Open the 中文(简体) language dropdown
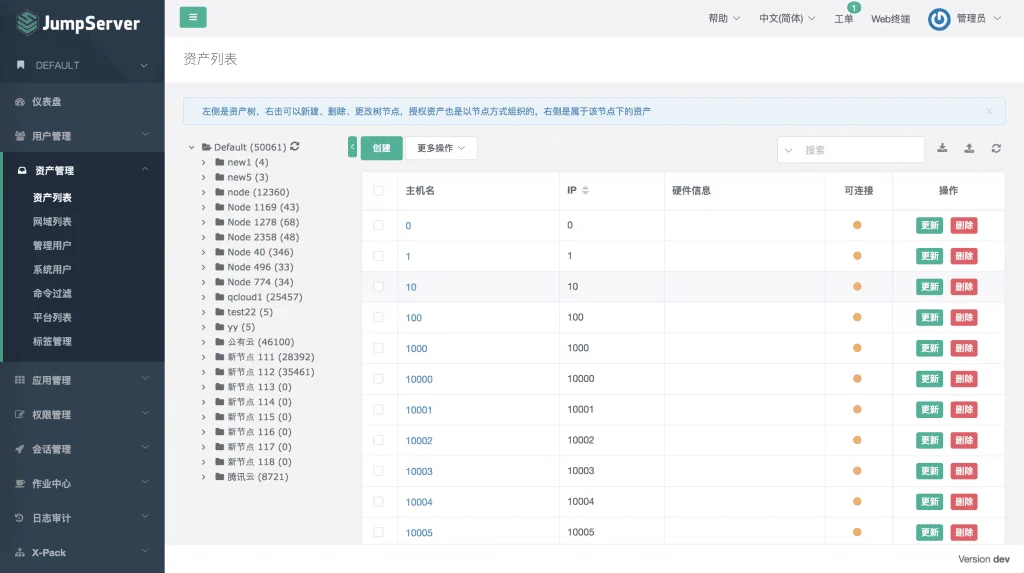This screenshot has width=1024, height=573. [787, 18]
